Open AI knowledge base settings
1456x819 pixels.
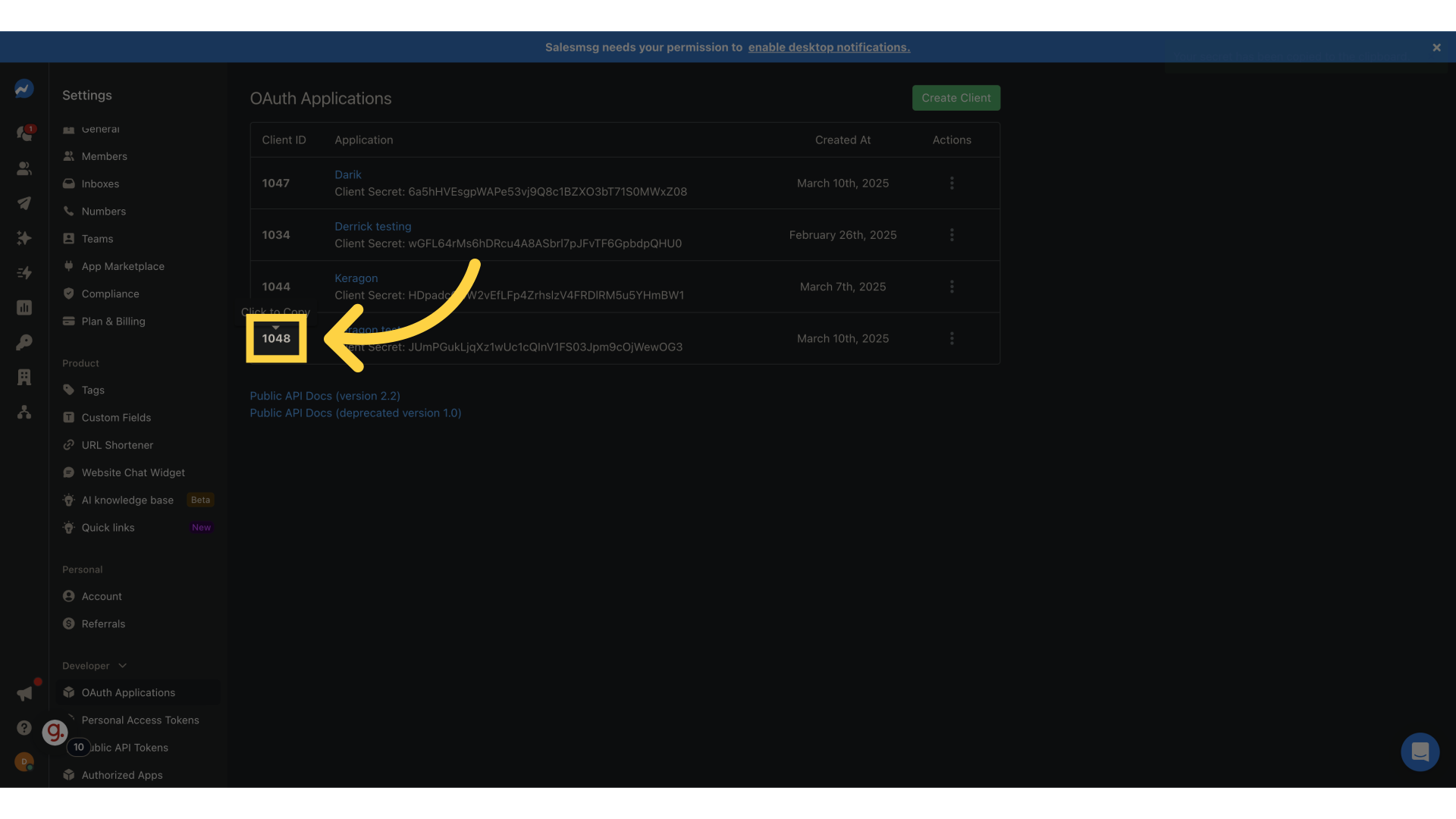(x=127, y=500)
